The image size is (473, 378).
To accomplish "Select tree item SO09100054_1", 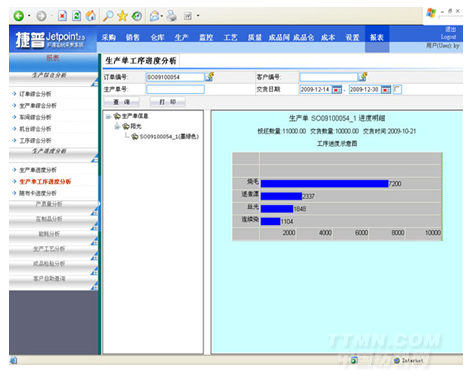I will pos(169,137).
